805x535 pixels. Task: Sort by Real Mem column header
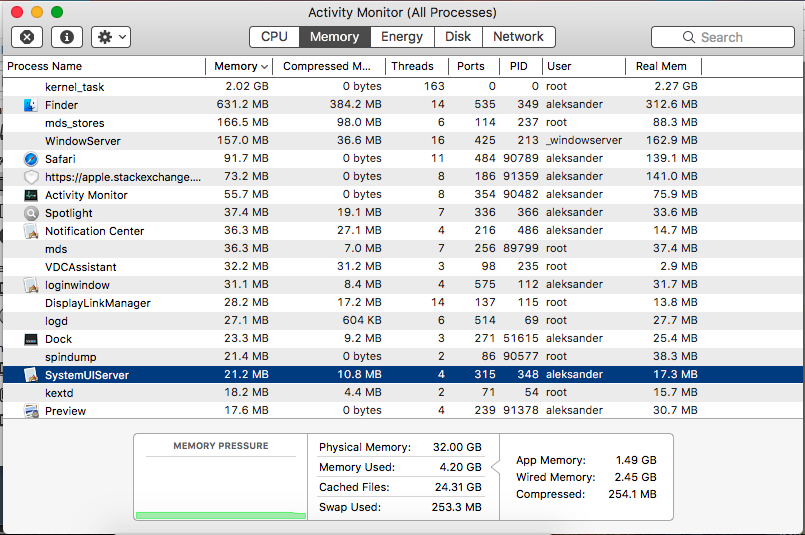click(x=663, y=66)
